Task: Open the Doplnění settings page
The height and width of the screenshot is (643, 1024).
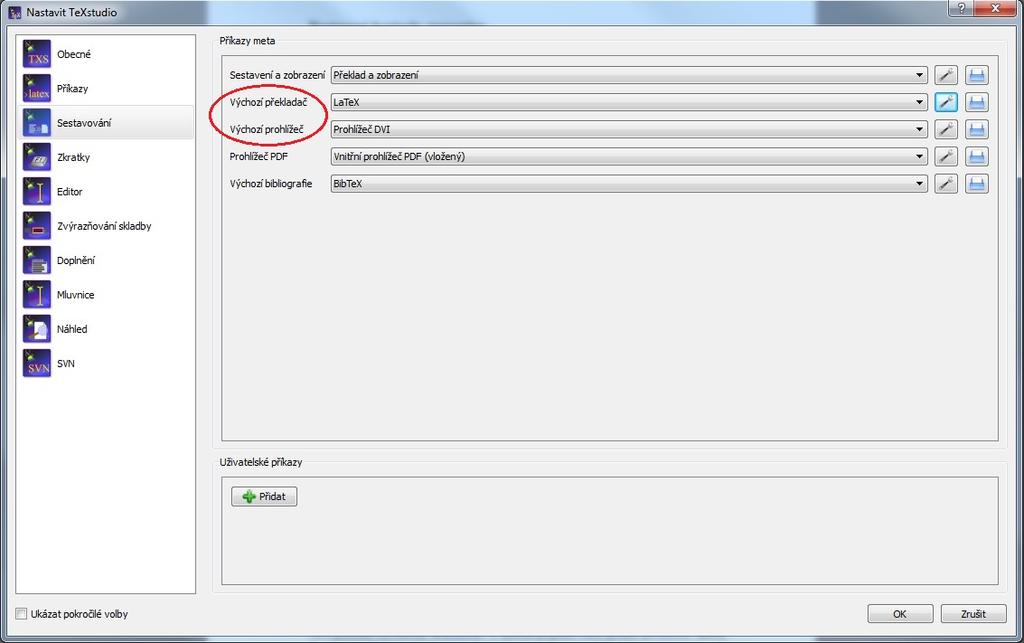Action: point(106,260)
